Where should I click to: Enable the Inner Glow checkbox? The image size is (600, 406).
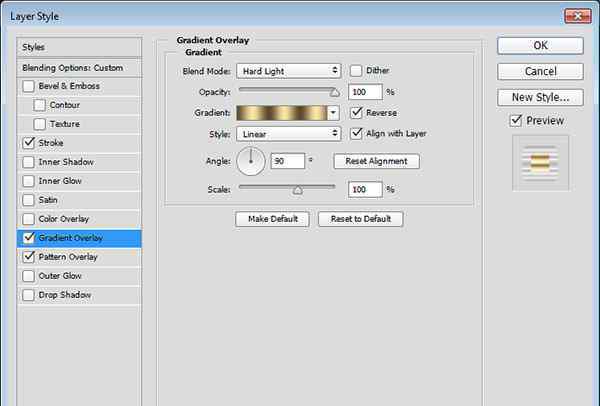pos(28,181)
